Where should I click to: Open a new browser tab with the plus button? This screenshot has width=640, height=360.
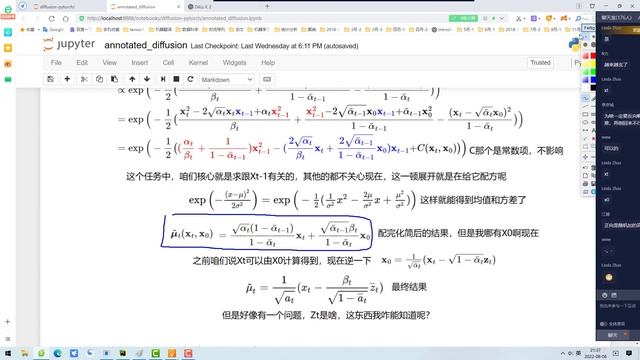[x=267, y=6]
